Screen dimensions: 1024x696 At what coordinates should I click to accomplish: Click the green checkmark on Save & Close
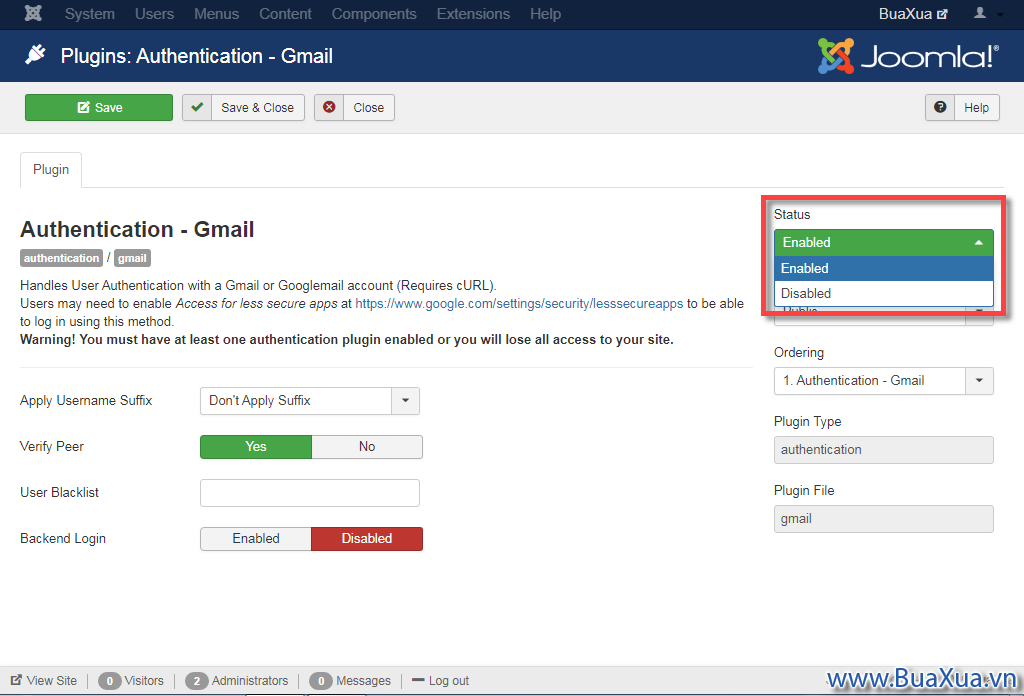(197, 107)
